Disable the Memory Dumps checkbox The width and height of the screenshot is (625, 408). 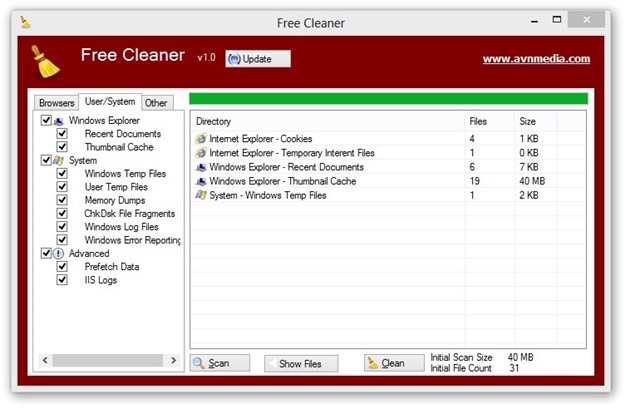[x=62, y=200]
